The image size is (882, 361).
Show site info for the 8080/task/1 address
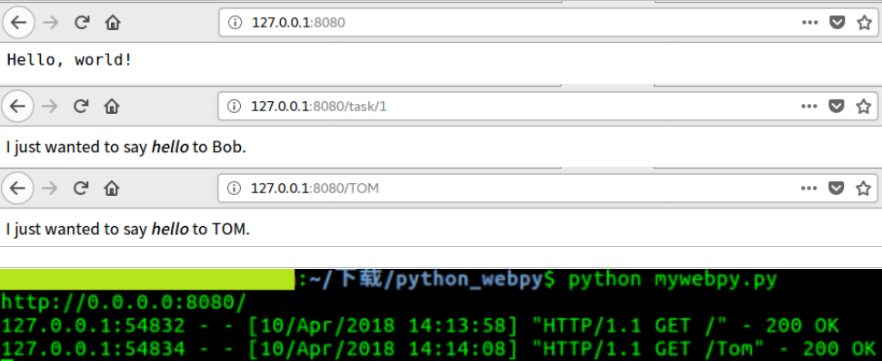coord(233,106)
